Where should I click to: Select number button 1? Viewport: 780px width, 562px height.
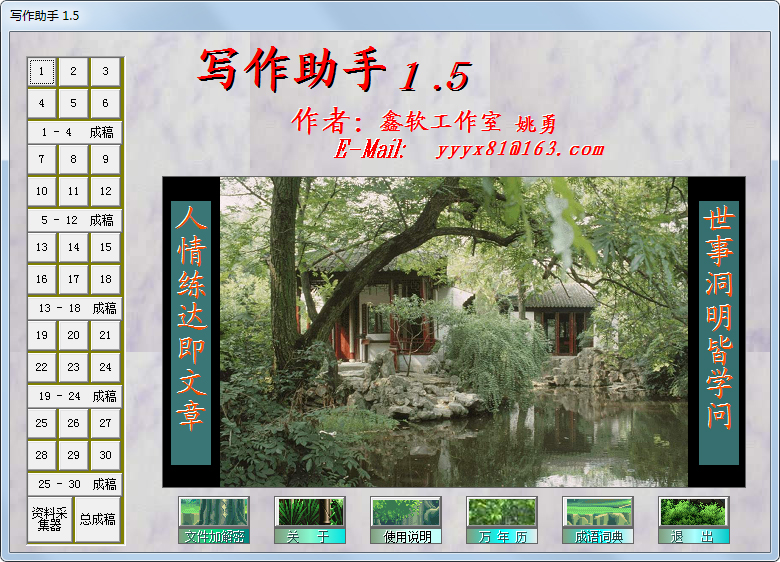42,71
